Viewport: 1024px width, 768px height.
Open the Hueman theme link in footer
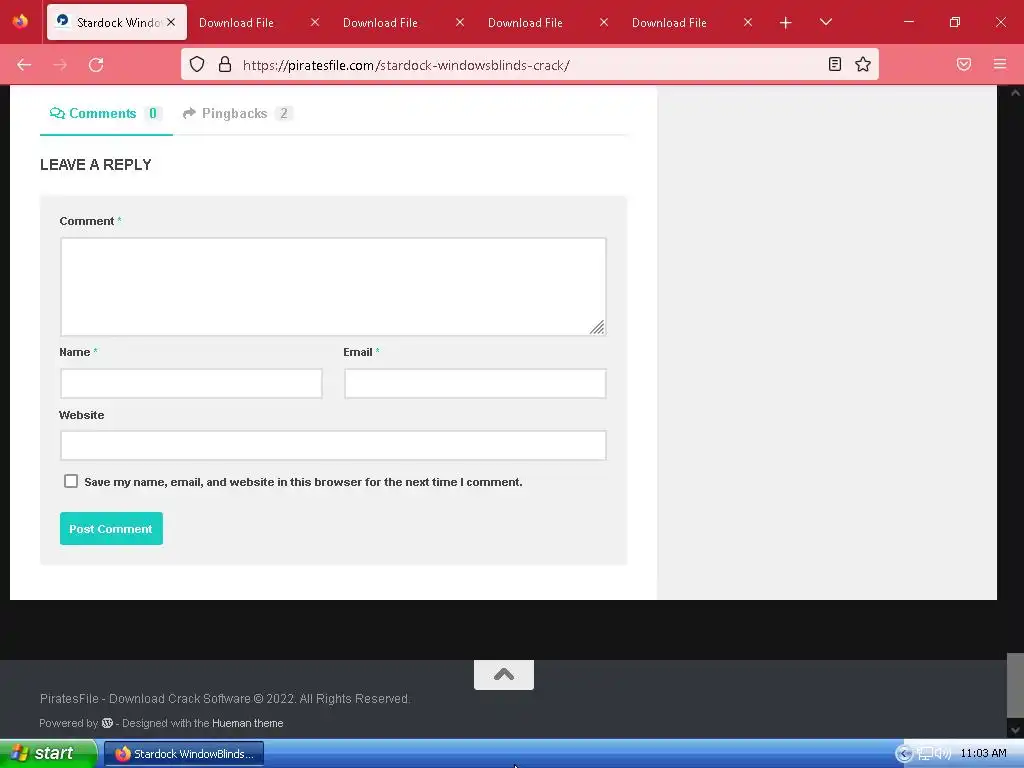pos(248,723)
